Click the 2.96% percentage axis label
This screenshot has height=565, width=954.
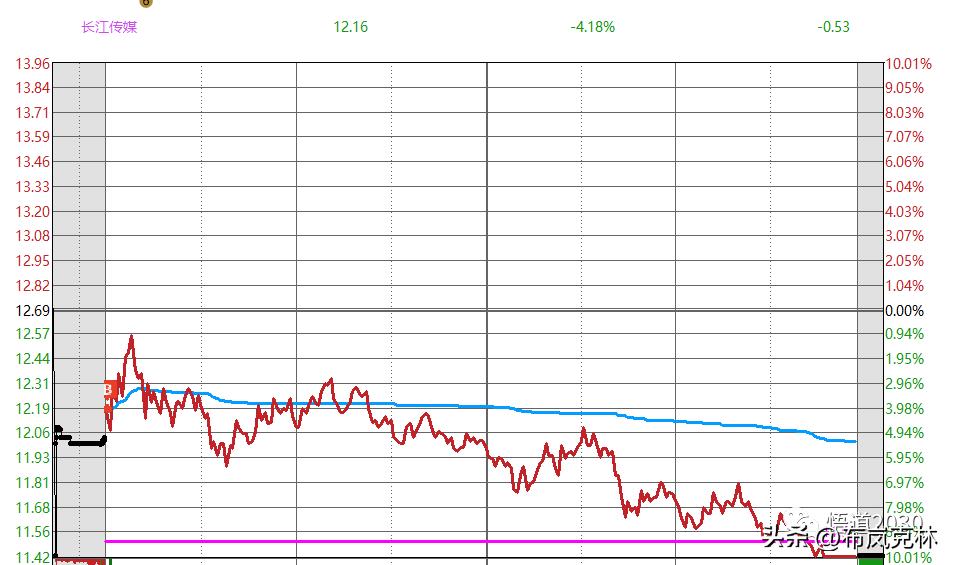pos(904,384)
